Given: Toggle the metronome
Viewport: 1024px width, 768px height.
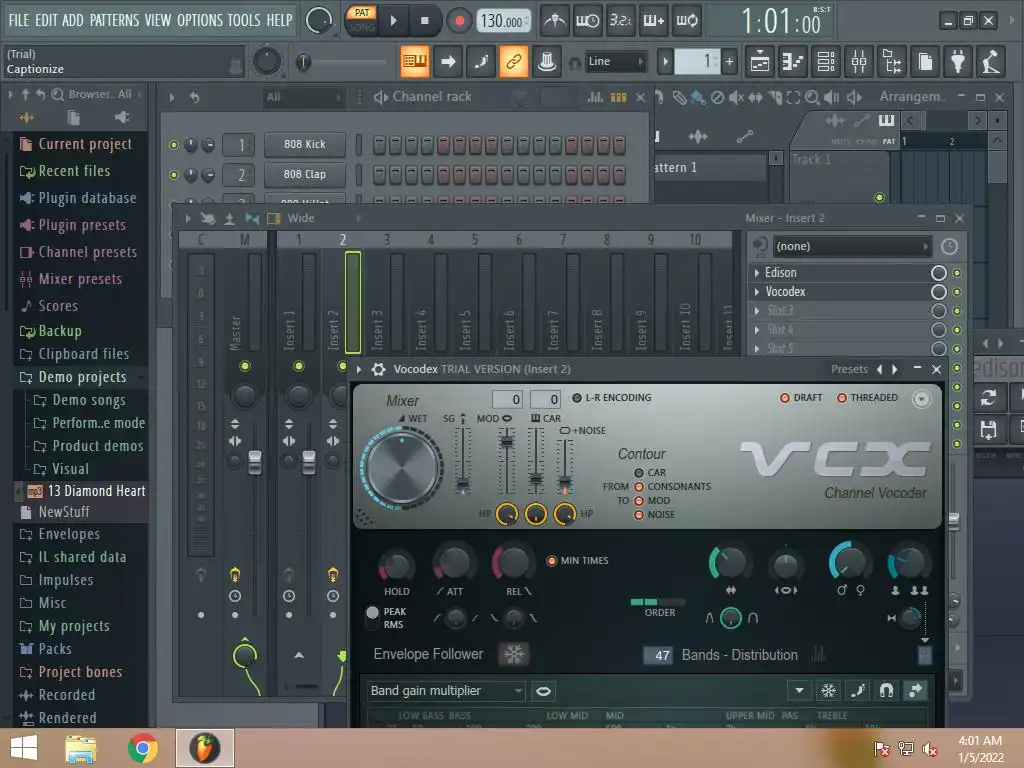Looking at the screenshot, I should [x=554, y=21].
